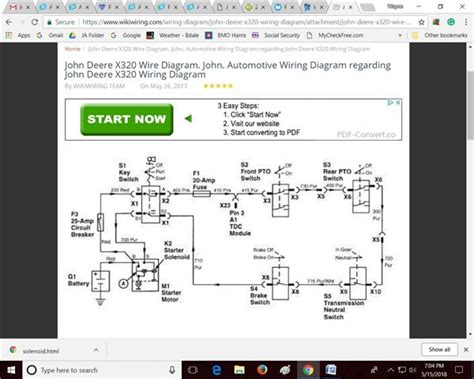Image resolution: width=474 pixels, height=379 pixels.
Task: Open the BMO Harris bookmark
Action: pos(225,35)
